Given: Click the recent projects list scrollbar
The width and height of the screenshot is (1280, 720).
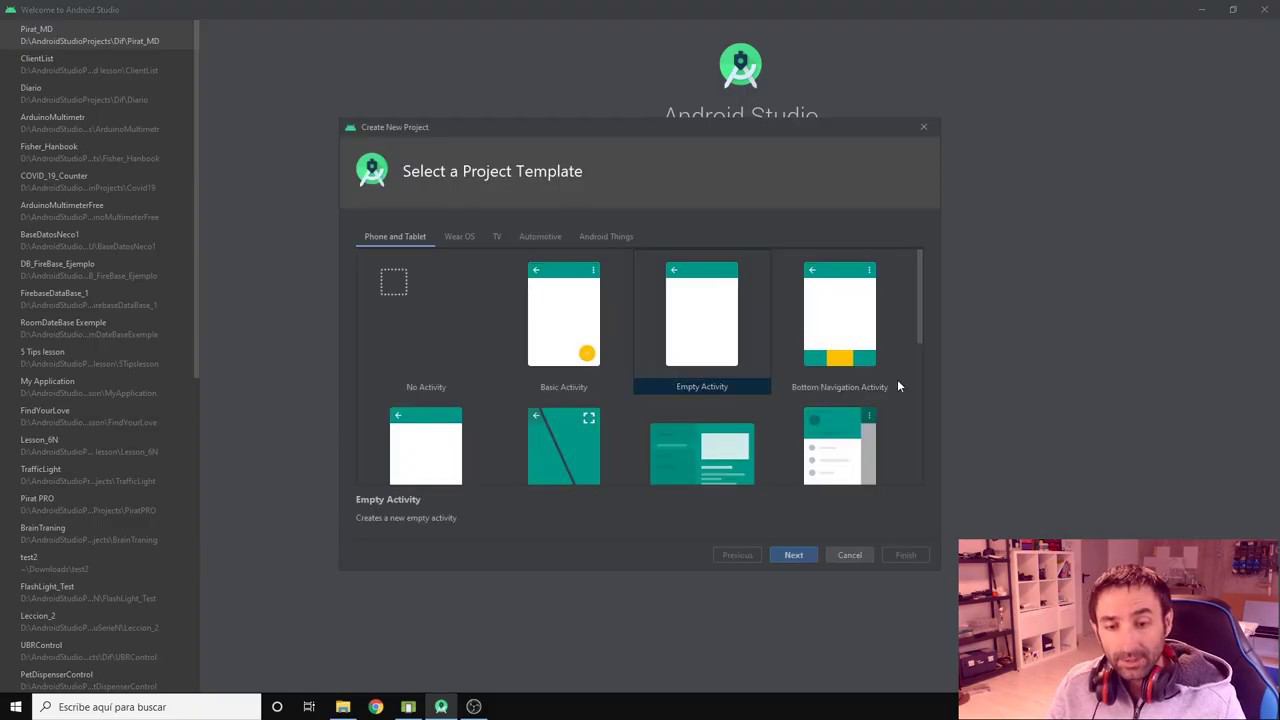Looking at the screenshot, I should click(197, 200).
